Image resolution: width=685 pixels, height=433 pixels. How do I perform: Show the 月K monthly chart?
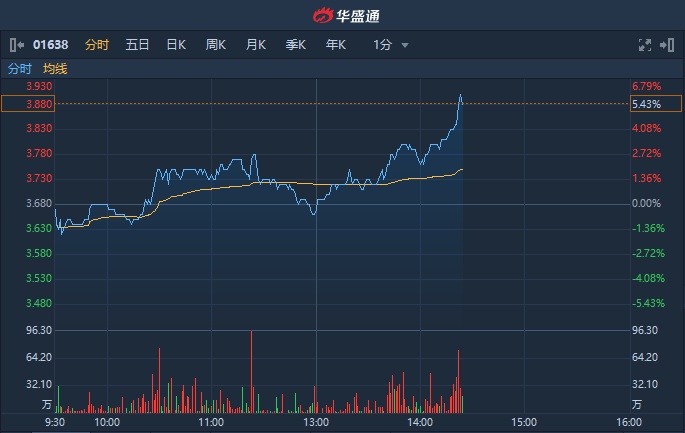pyautogui.click(x=255, y=45)
